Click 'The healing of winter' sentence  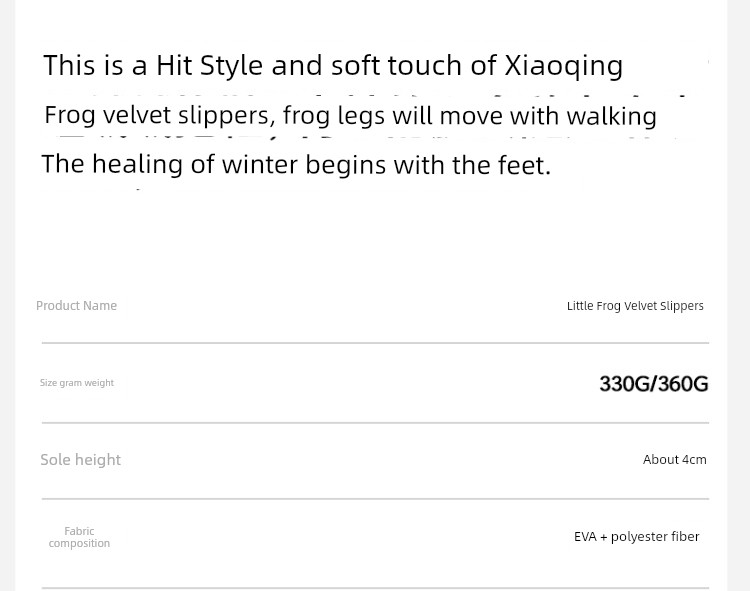click(297, 164)
